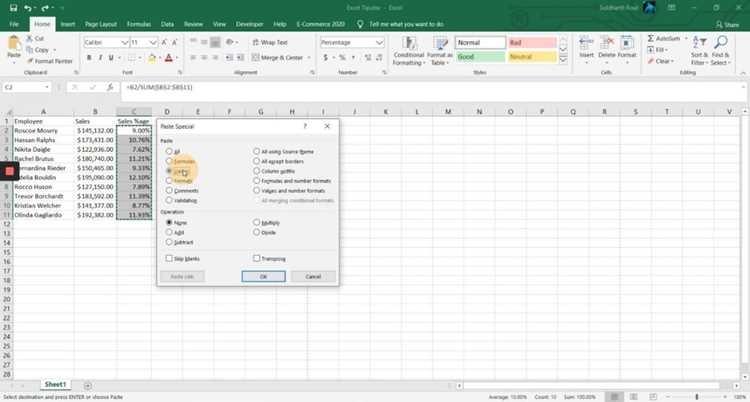Click OK in Paste Special dialog
This screenshot has width=750, height=402.
coord(264,277)
